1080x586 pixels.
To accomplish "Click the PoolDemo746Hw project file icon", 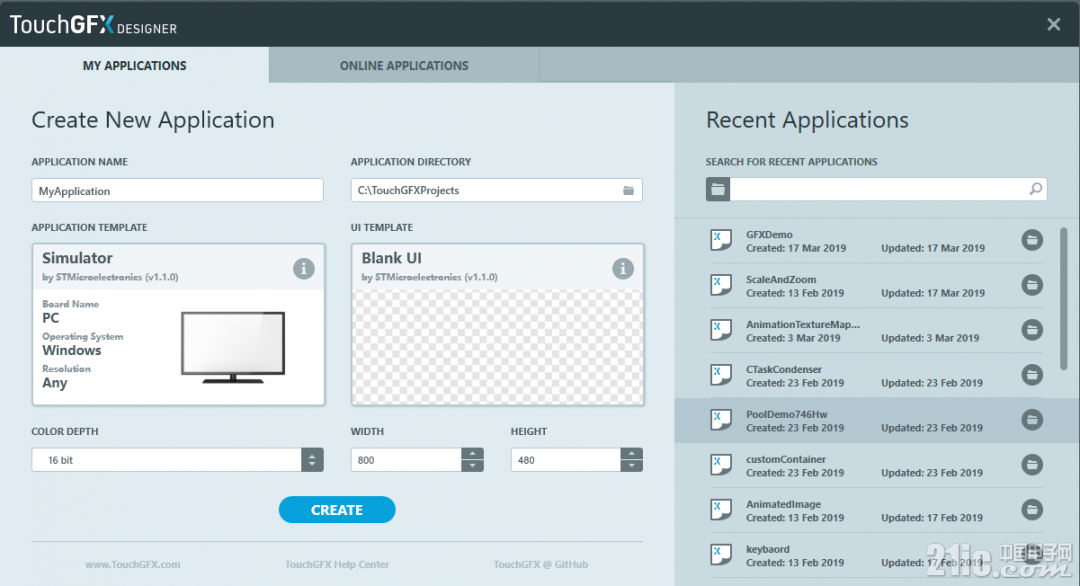I will (720, 420).
